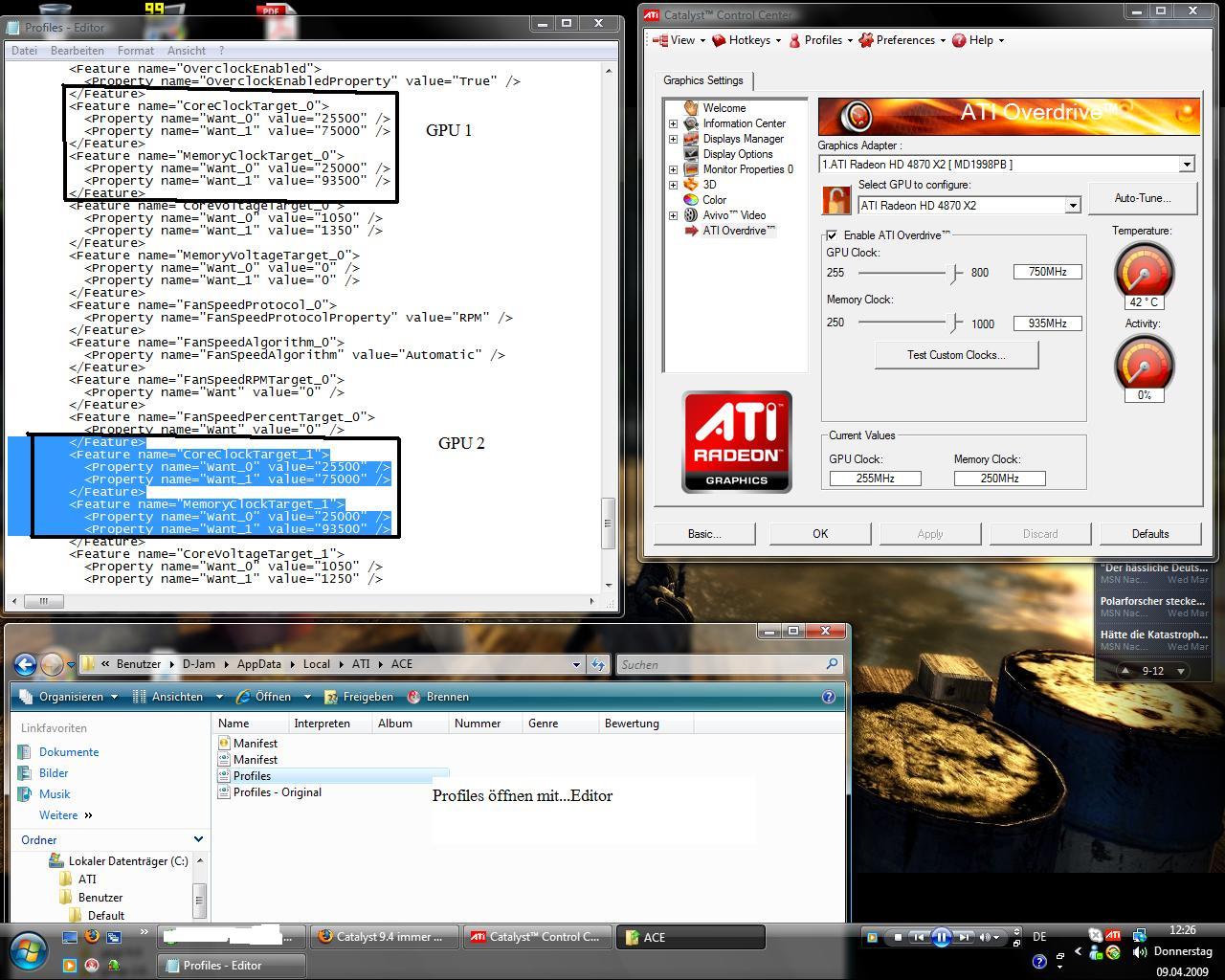
Task: Select the Graphics Settings tab
Action: coord(703,80)
